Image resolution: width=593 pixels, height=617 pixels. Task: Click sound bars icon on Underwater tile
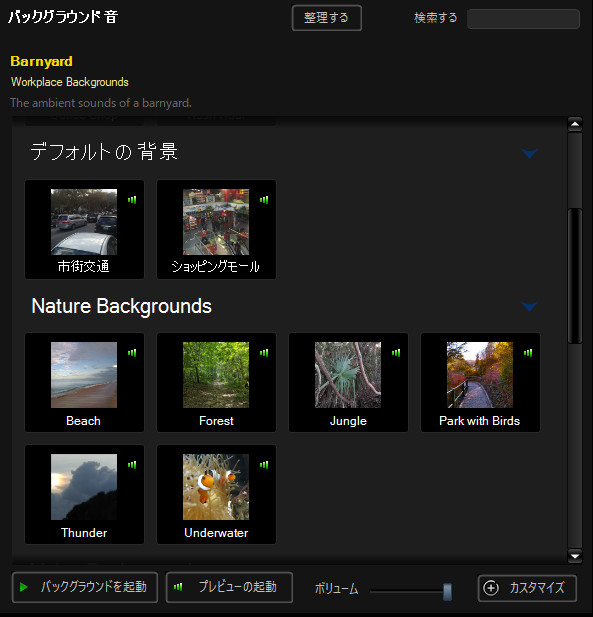point(264,465)
